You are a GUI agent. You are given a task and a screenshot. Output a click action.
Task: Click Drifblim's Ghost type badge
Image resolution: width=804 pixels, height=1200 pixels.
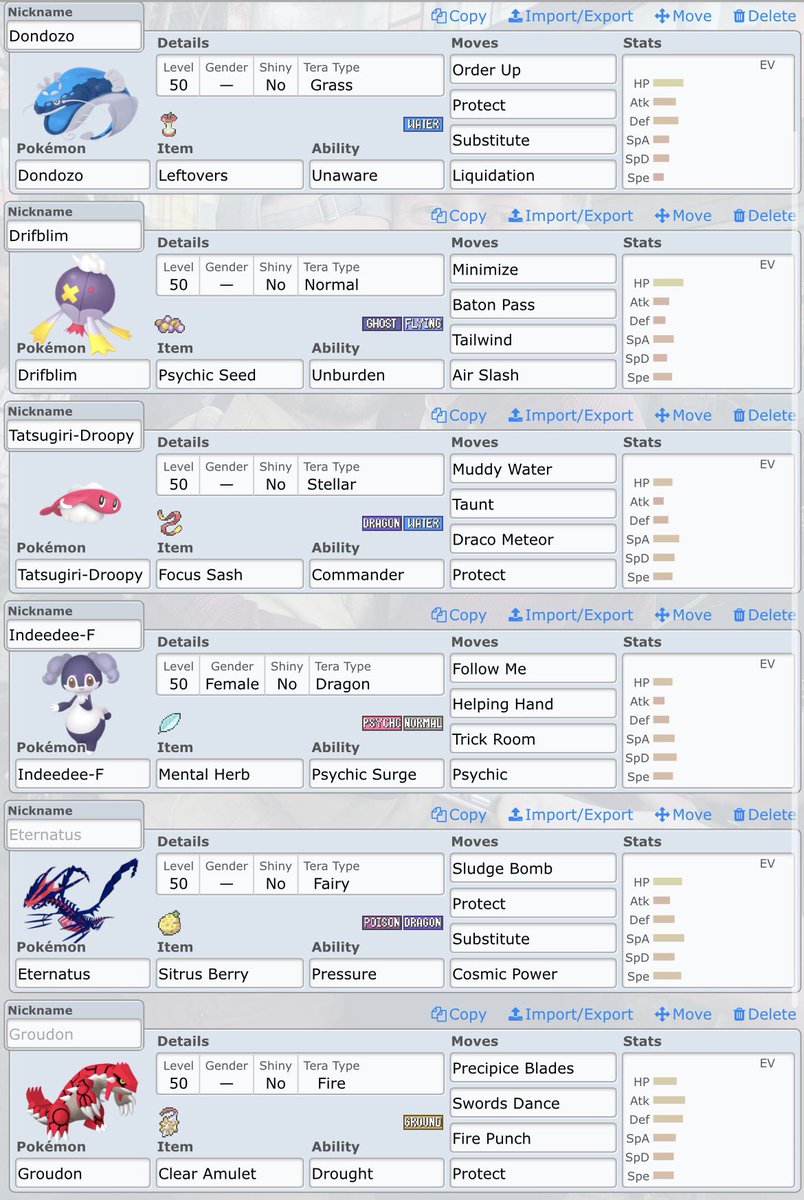[x=382, y=324]
